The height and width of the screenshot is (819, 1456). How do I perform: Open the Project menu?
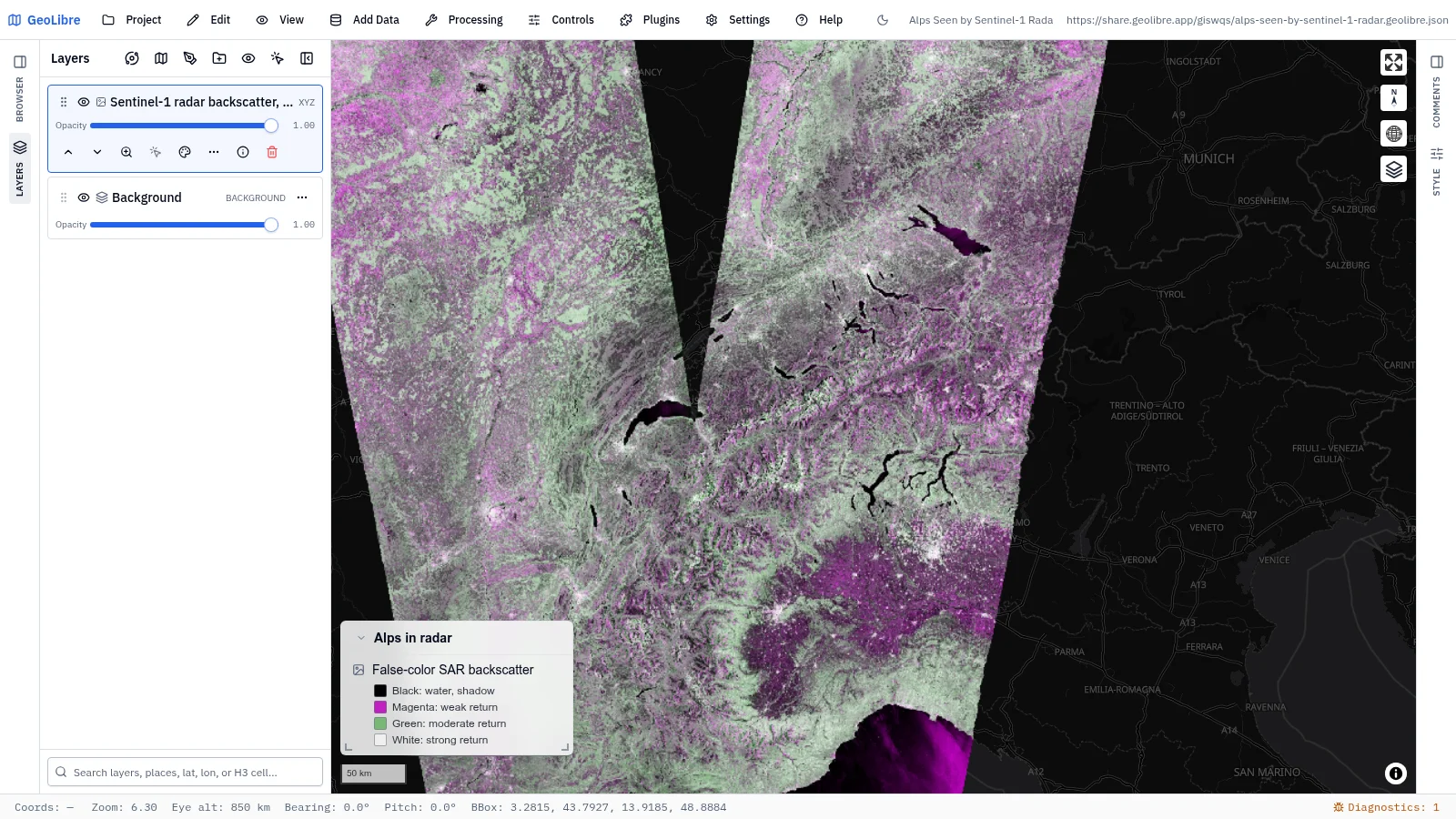[x=132, y=20]
